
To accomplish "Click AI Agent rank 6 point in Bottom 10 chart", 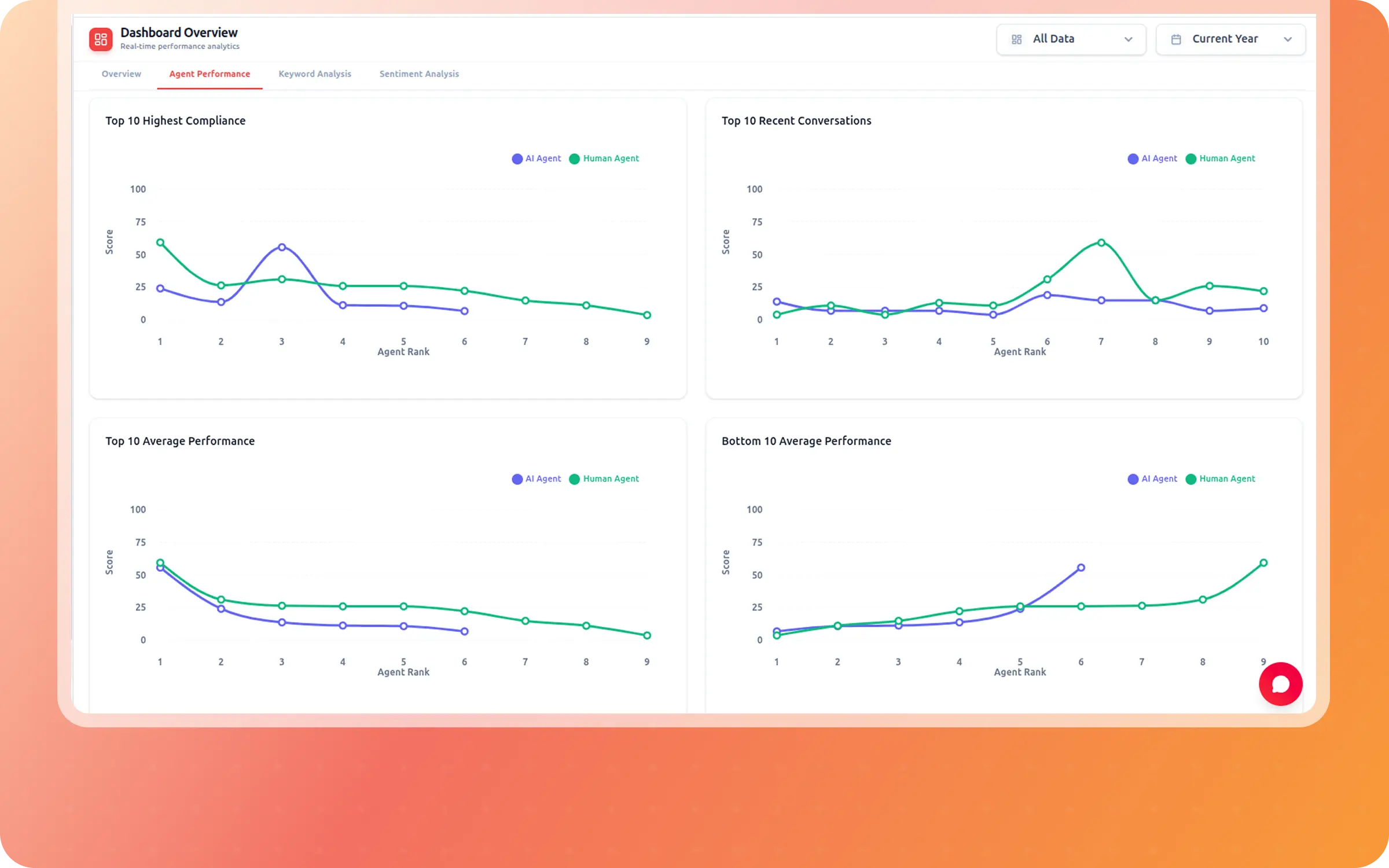I will pyautogui.click(x=1081, y=568).
